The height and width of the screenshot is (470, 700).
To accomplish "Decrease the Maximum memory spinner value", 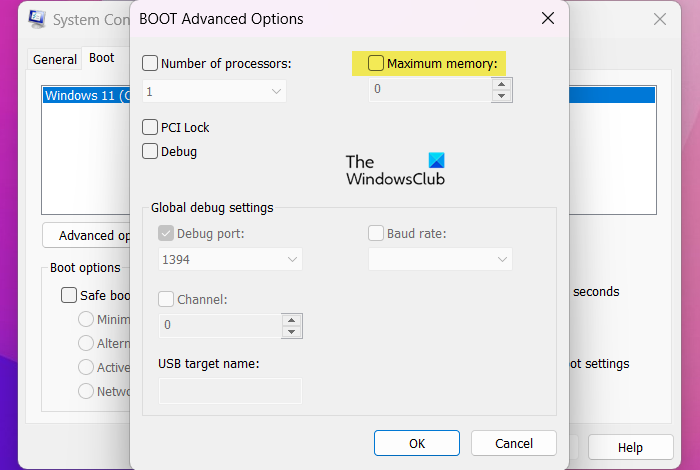I will pyautogui.click(x=501, y=96).
